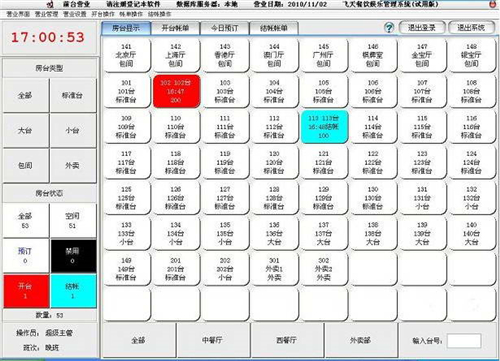Click the 输入台号 input field

[x=464, y=341]
